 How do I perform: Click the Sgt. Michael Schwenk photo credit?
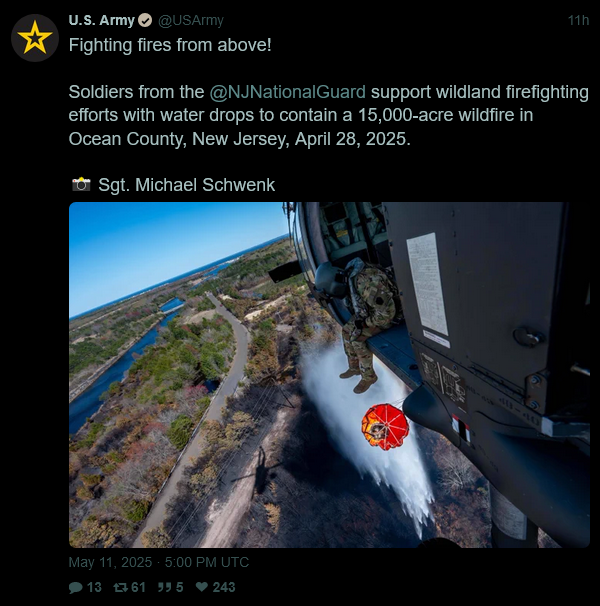[x=186, y=185]
